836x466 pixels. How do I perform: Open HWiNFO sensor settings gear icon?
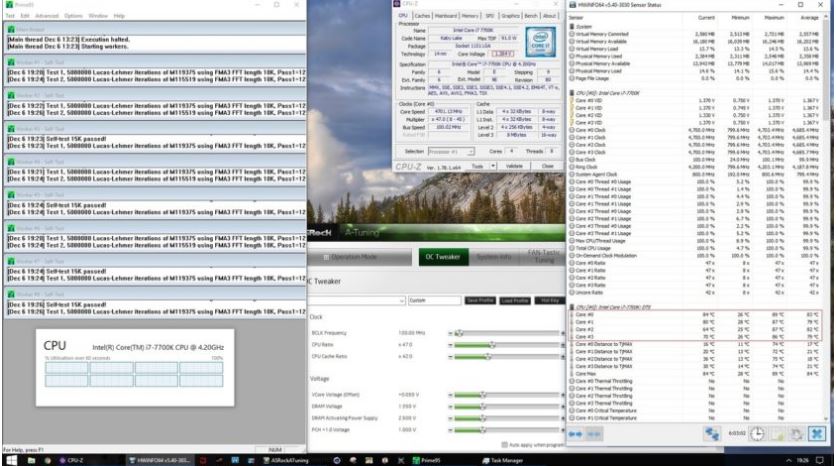click(x=796, y=434)
